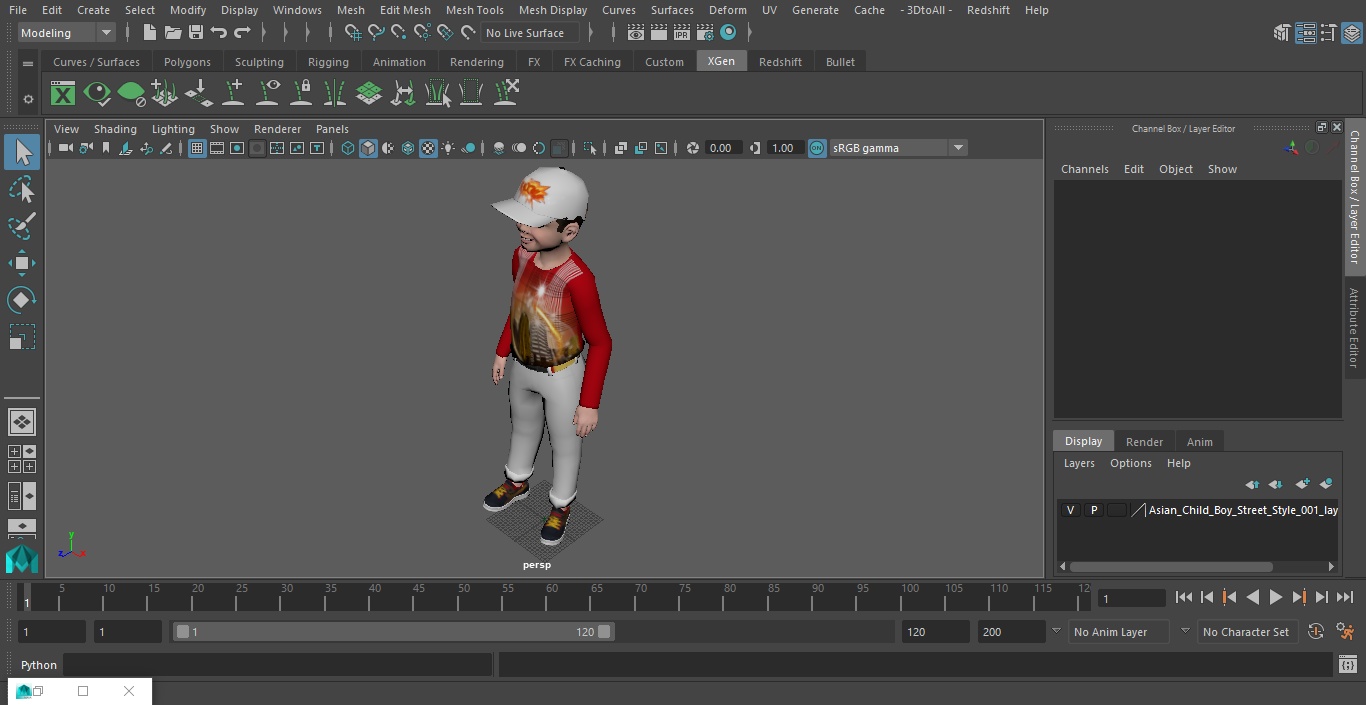The image size is (1366, 705).
Task: Click the gamma value 1.00 field
Action: click(784, 148)
